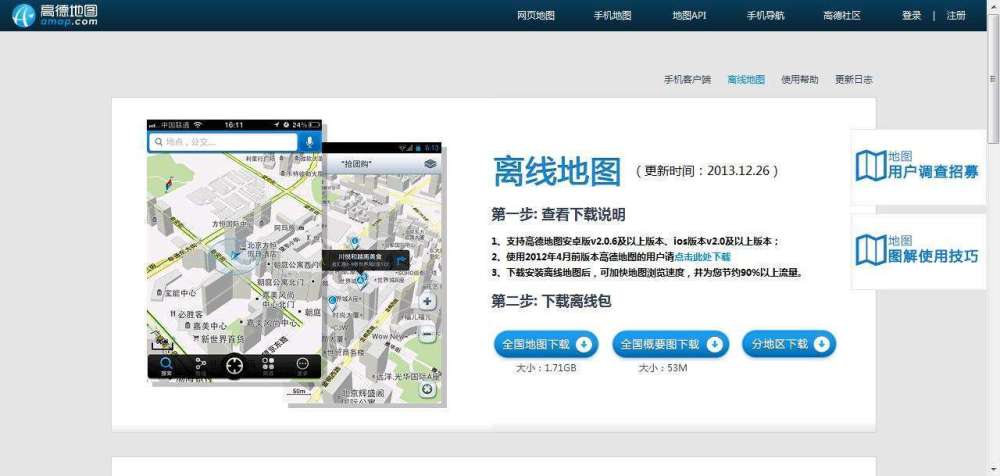Click the microphone icon in iPhone screenshot

coord(310,142)
